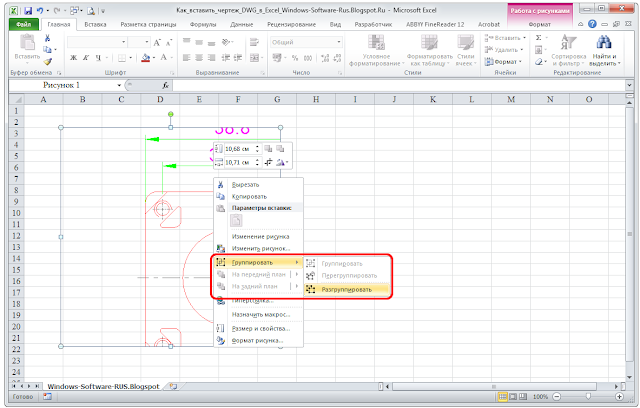Select Формат рисунка in context menu
The image size is (640, 408).
tap(258, 340)
